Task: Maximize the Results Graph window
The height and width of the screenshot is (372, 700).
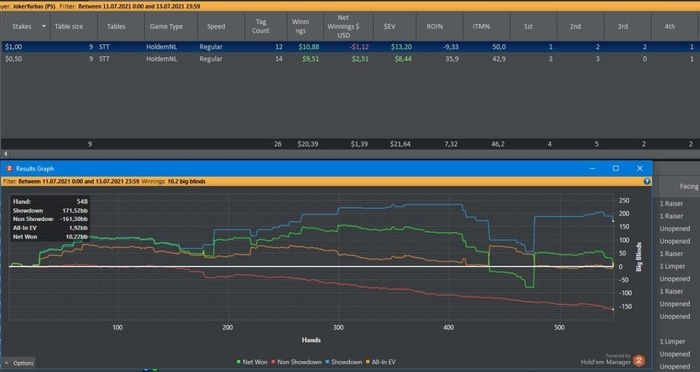Action: click(x=616, y=168)
